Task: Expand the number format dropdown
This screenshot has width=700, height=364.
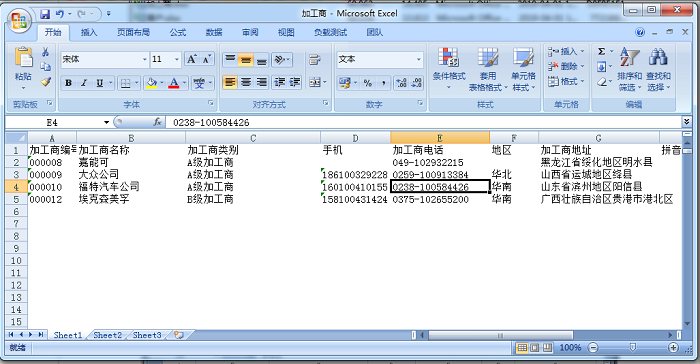Action: [418, 59]
